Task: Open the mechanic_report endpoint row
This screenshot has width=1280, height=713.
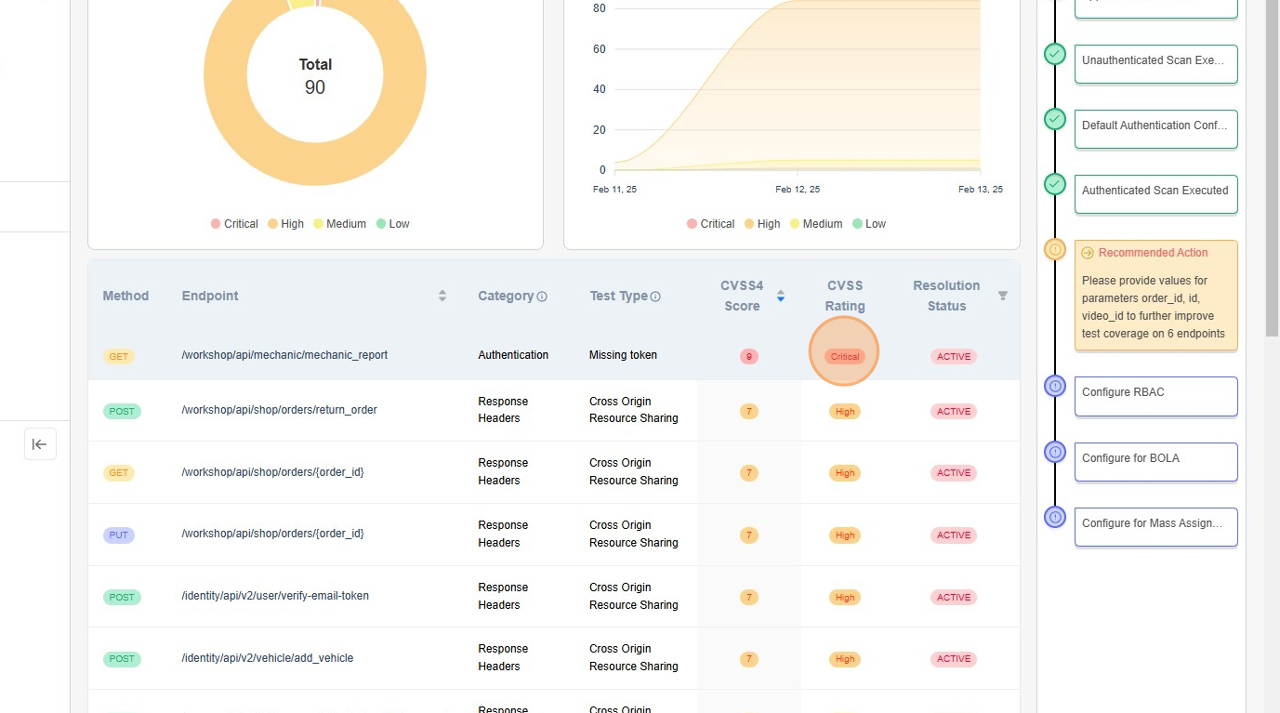Action: (x=284, y=355)
